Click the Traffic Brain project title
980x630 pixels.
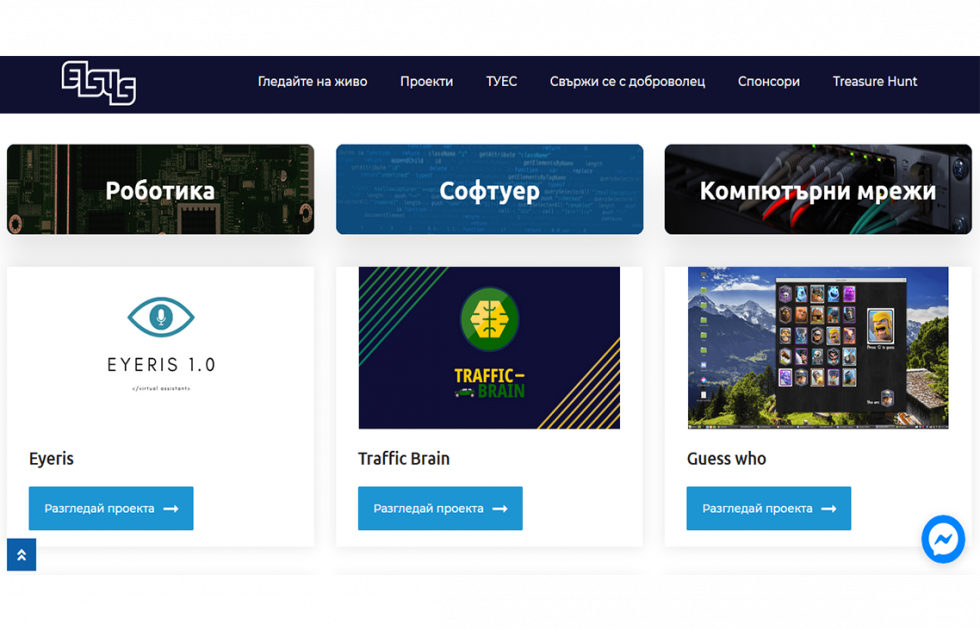(x=404, y=459)
